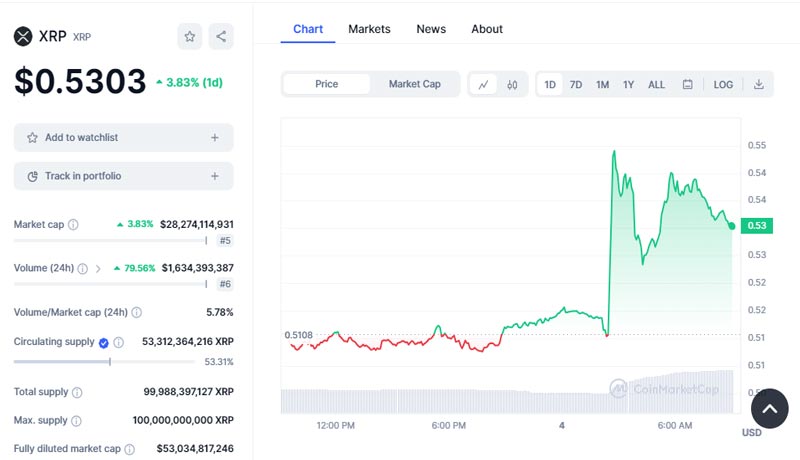Open the Markets tab
Viewport: 800px width, 460px height.
(369, 29)
